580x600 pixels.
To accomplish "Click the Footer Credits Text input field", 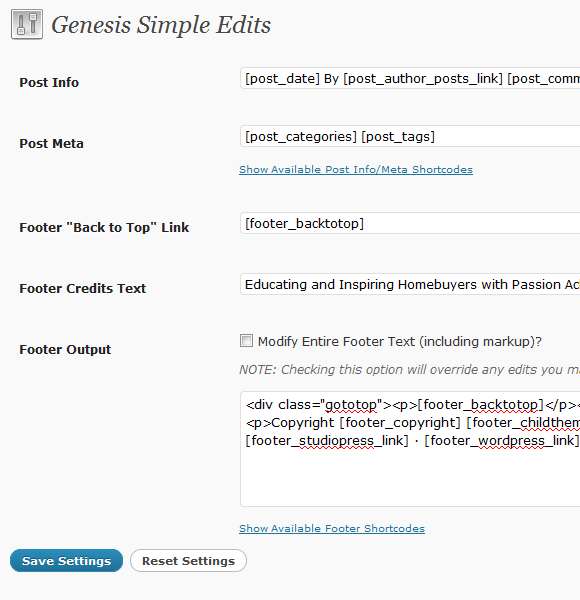I will pos(410,284).
